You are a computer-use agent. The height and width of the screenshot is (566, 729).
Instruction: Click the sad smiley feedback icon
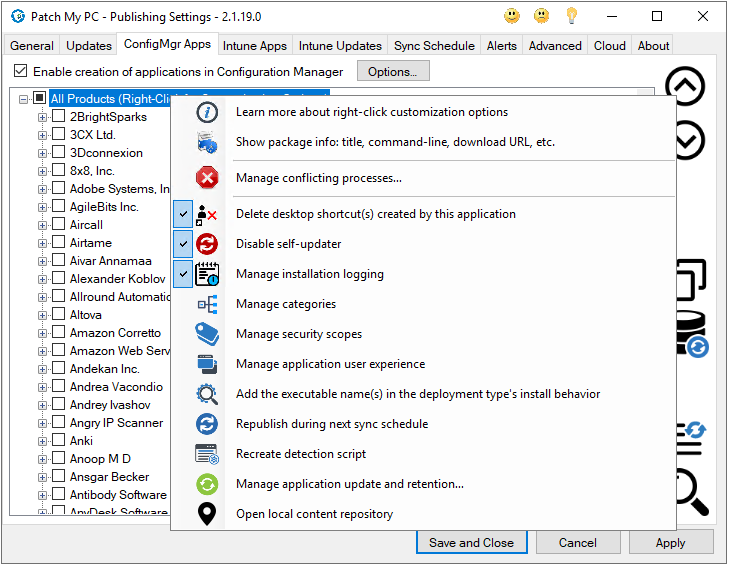(x=541, y=16)
